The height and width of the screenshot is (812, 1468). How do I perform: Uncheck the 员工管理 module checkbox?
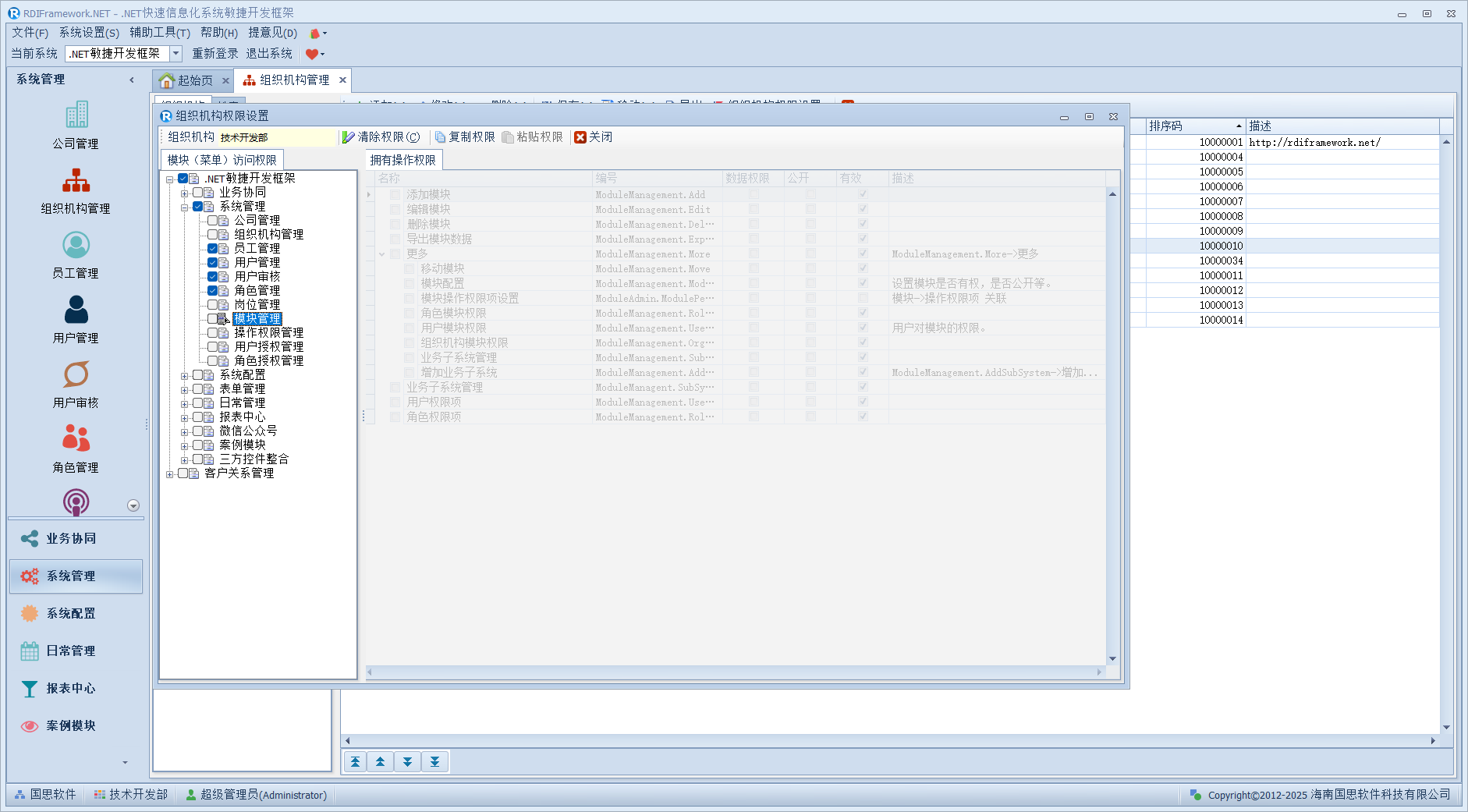(x=212, y=249)
